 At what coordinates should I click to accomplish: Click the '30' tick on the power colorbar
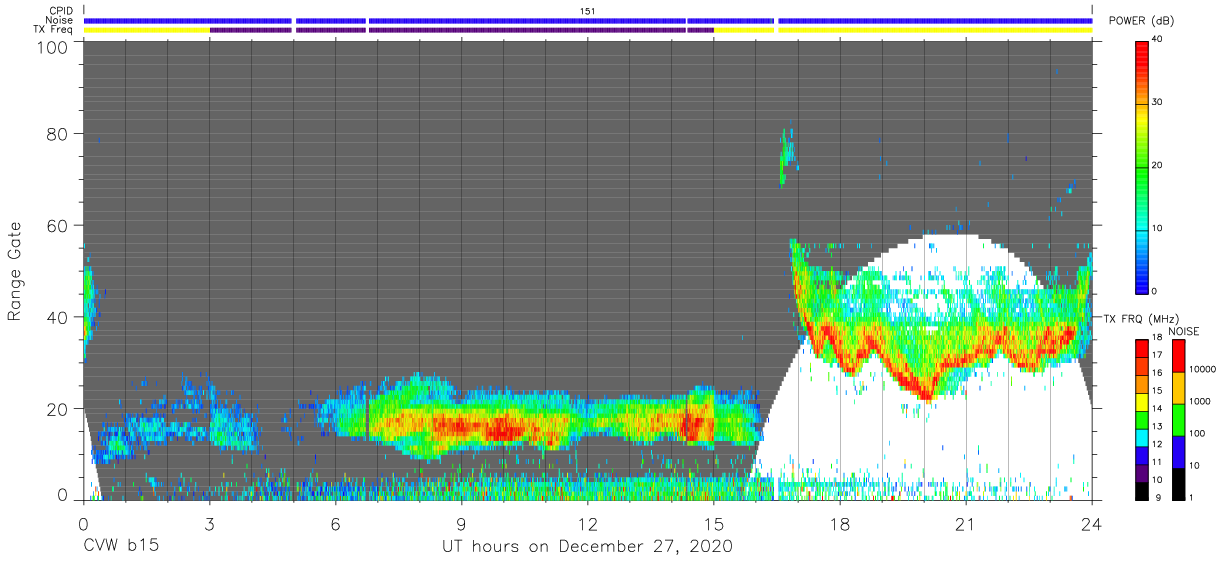click(x=1158, y=103)
